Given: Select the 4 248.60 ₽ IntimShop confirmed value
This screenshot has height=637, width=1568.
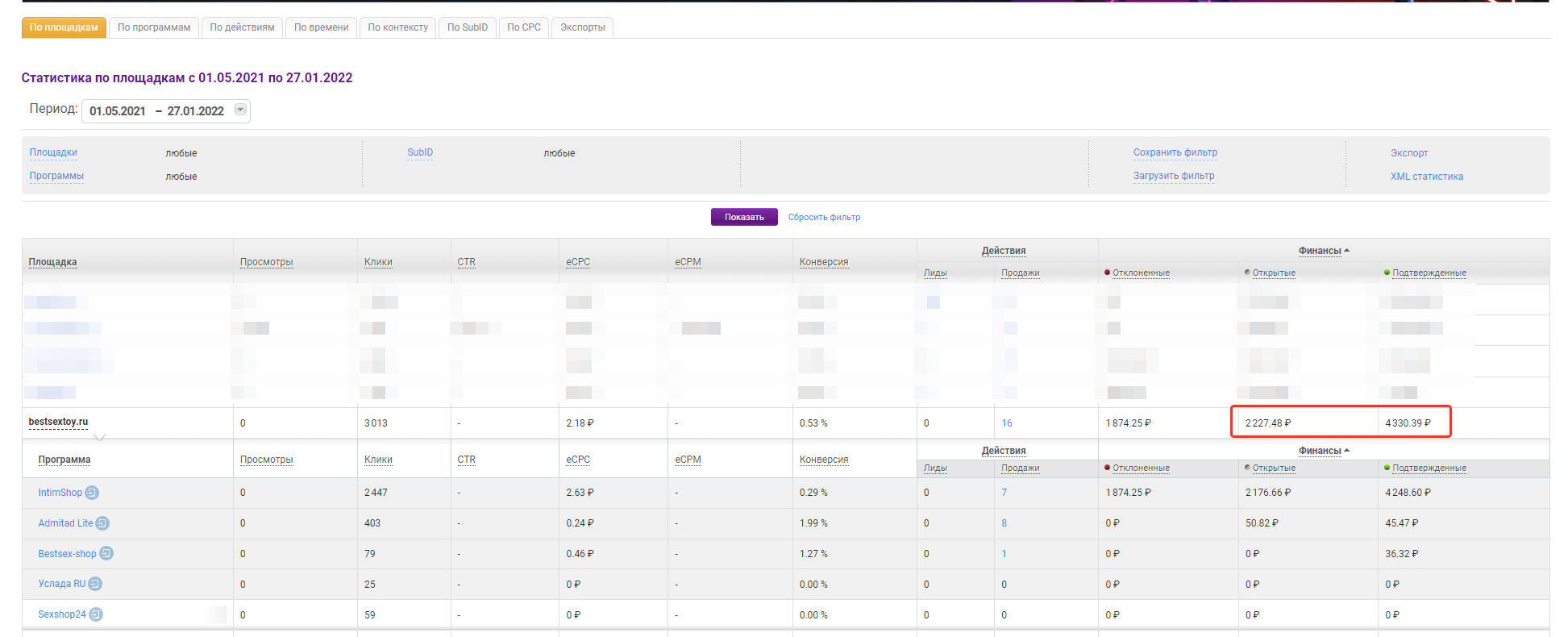Looking at the screenshot, I should coord(1408,493).
